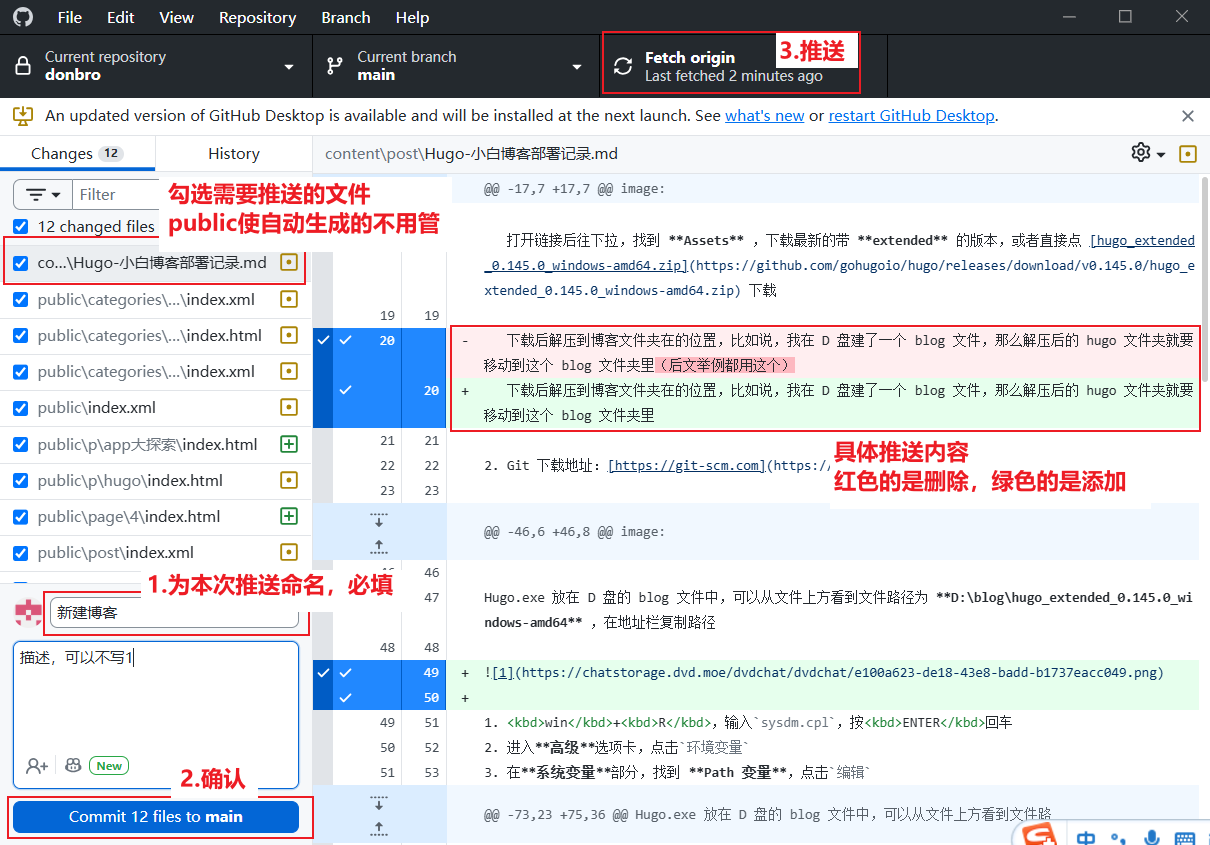The image size is (1210, 845).
Task: Click the add co-authors person icon
Action: (x=37, y=765)
